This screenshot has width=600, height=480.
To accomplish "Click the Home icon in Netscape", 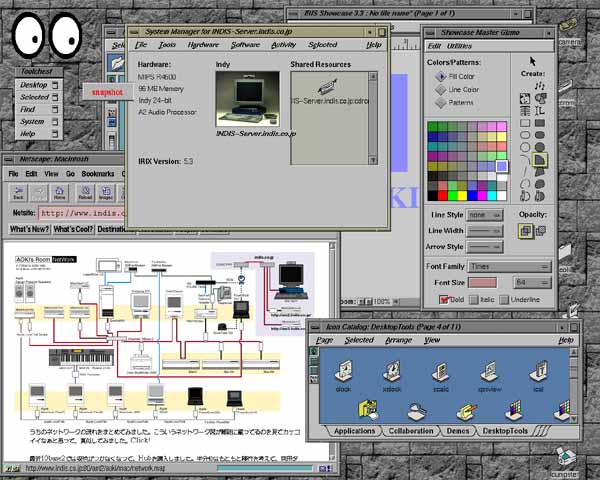I will pos(59,192).
